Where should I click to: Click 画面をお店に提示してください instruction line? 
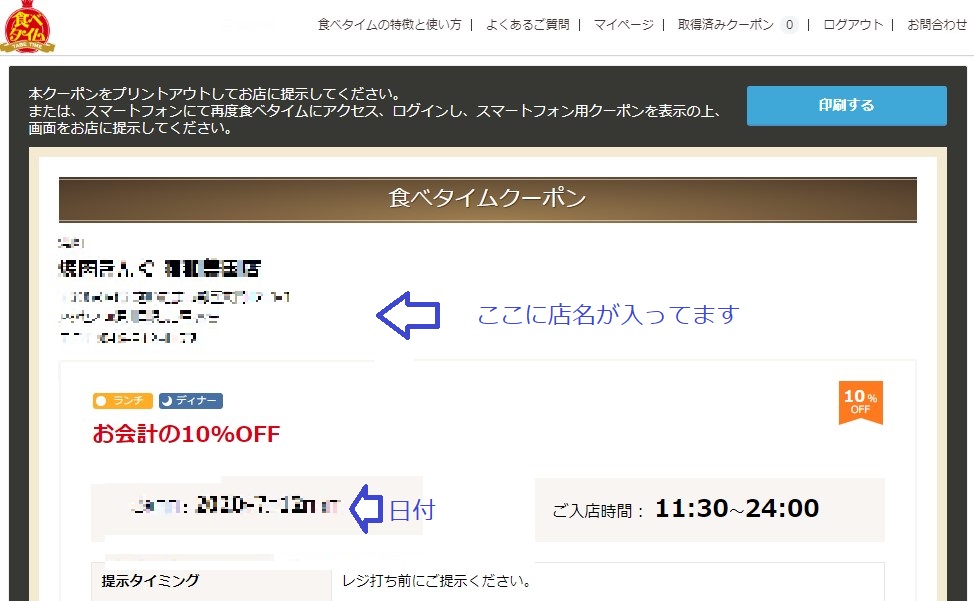point(130,129)
